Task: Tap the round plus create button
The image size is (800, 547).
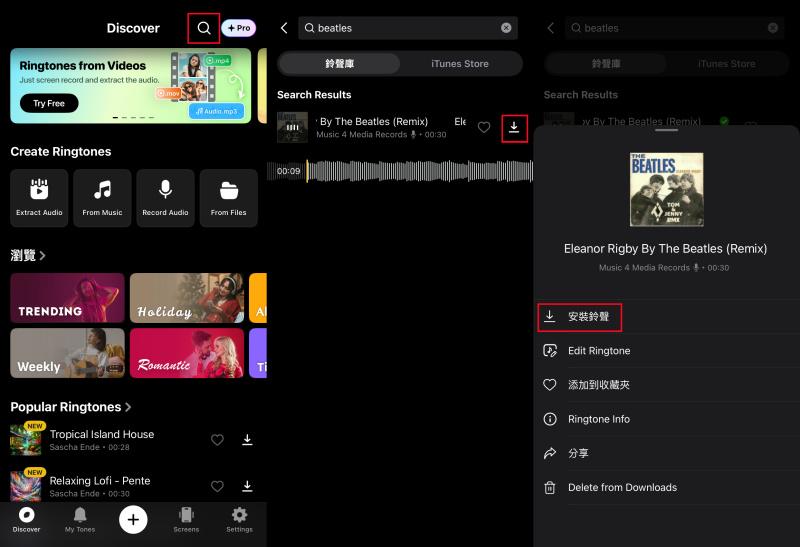Action: (x=133, y=519)
